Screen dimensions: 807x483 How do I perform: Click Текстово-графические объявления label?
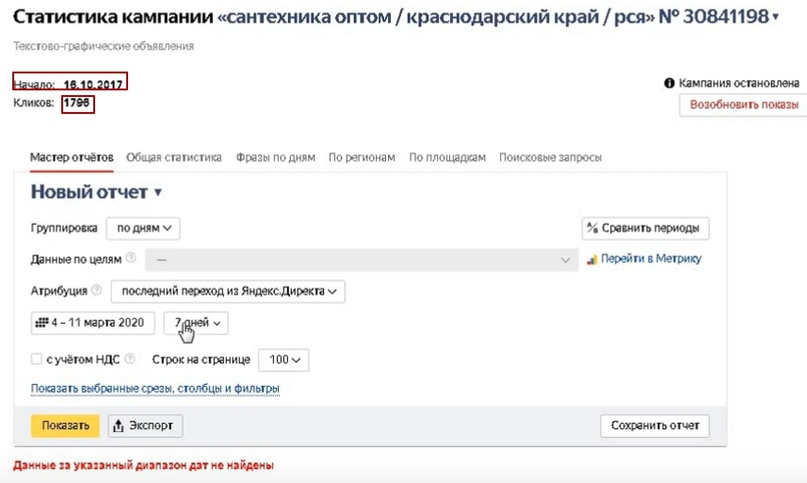tap(103, 46)
